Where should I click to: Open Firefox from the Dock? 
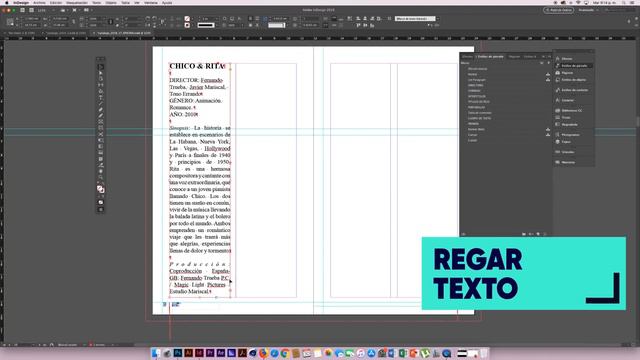click(263, 353)
